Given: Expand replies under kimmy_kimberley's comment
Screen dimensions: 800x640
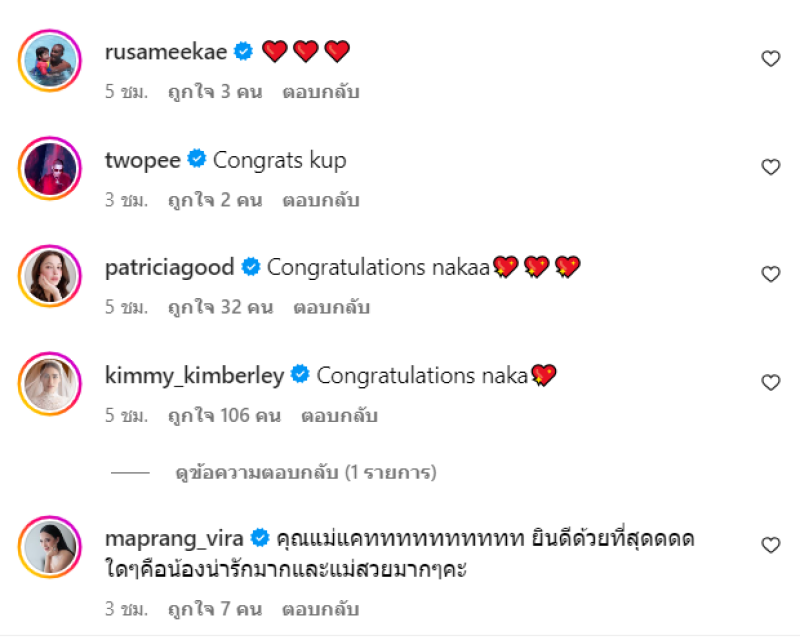Looking at the screenshot, I should 305,471.
